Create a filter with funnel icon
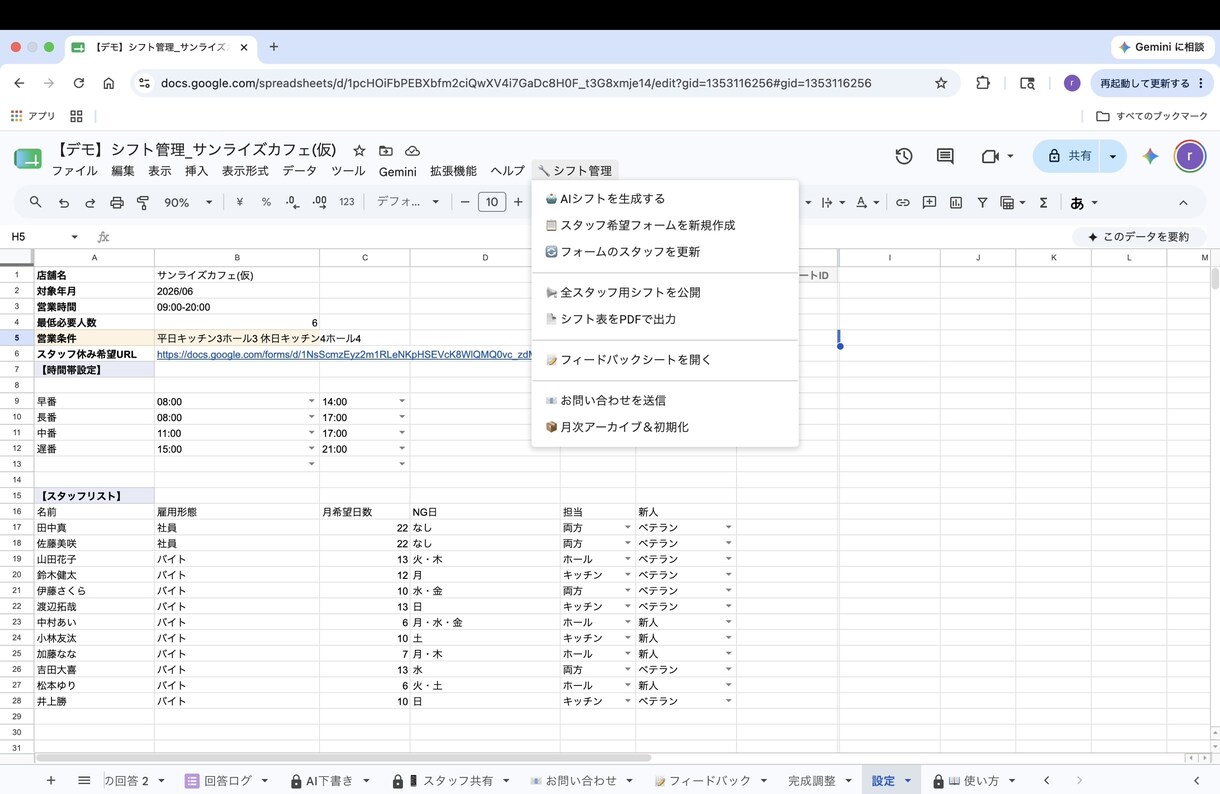The image size is (1220, 794). 982,202
